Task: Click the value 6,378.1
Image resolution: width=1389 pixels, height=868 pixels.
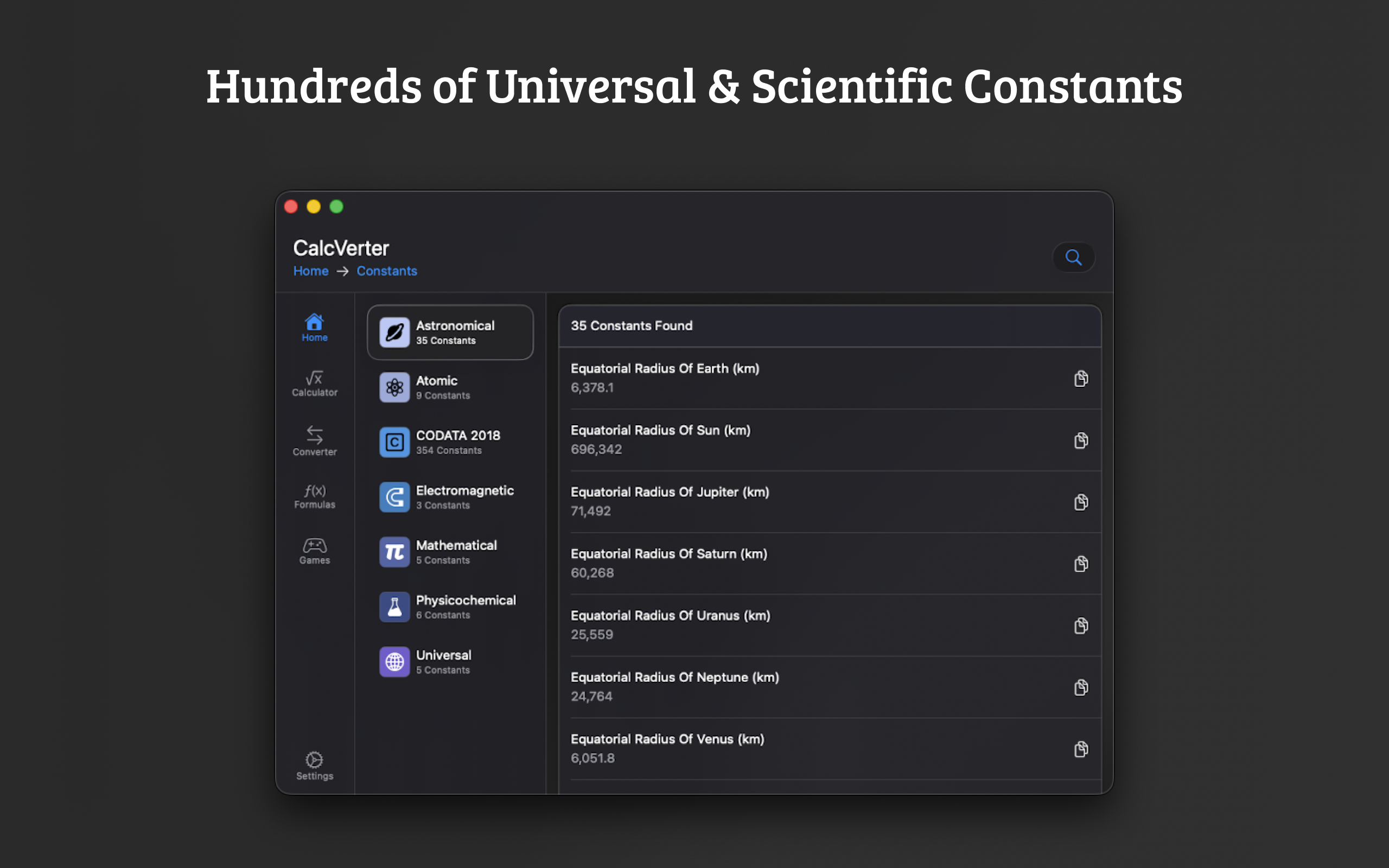Action: (x=592, y=387)
